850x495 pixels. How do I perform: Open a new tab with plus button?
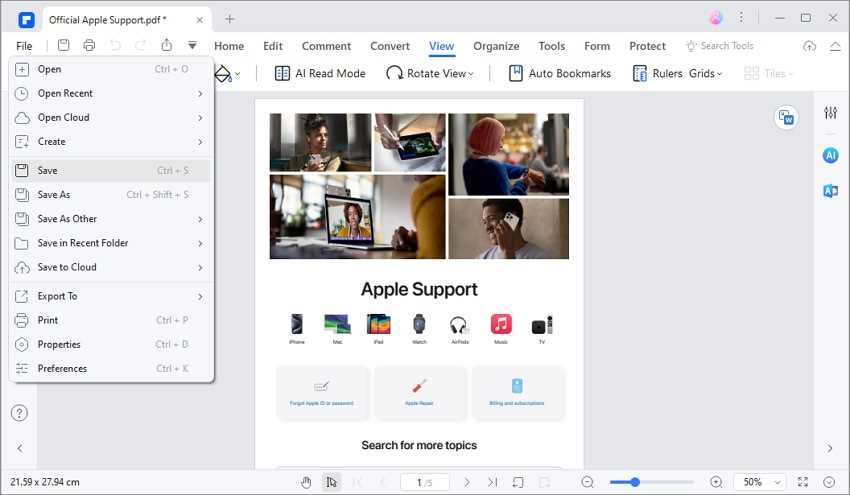point(230,20)
